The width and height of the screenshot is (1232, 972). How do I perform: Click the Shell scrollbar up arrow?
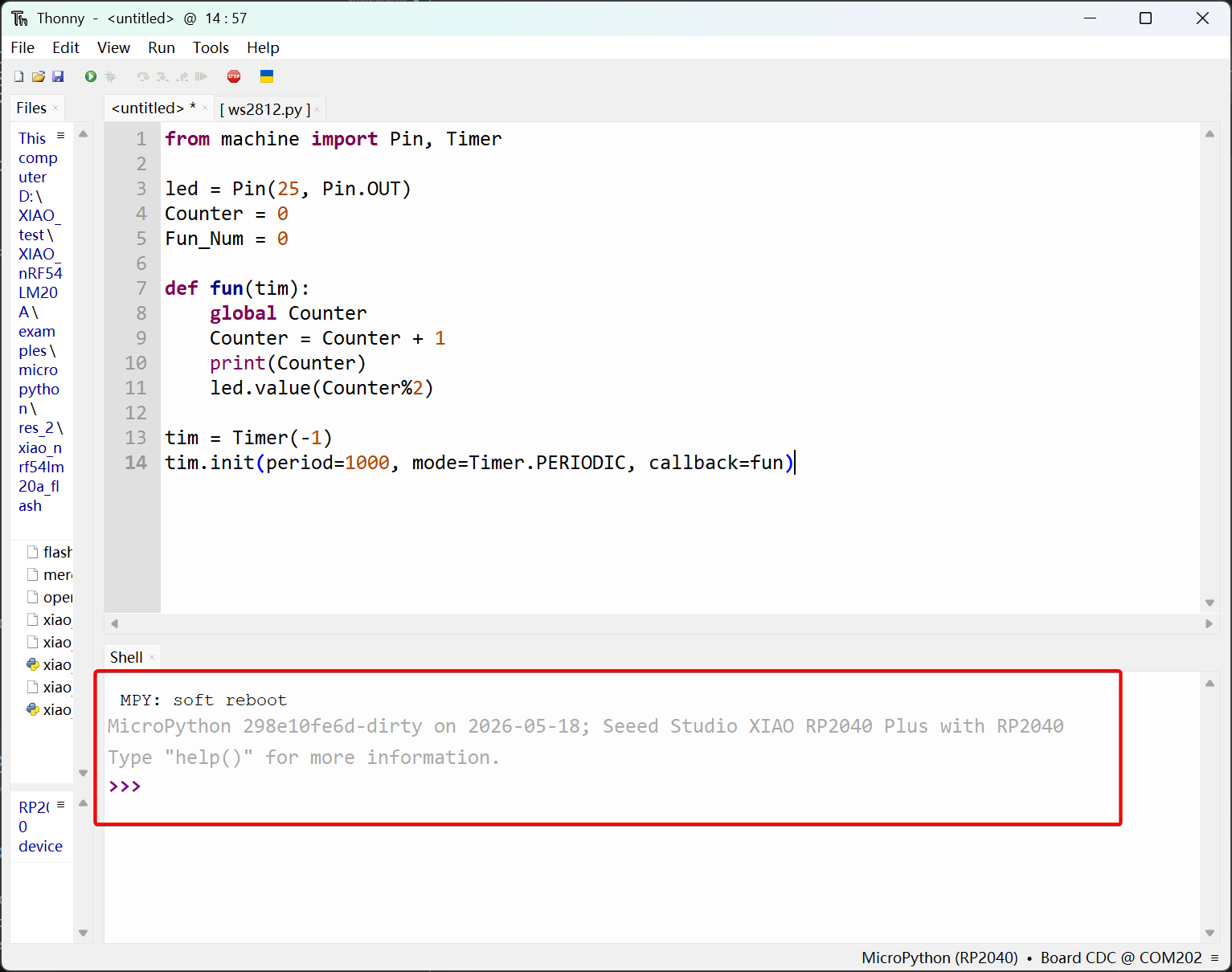coord(1209,683)
